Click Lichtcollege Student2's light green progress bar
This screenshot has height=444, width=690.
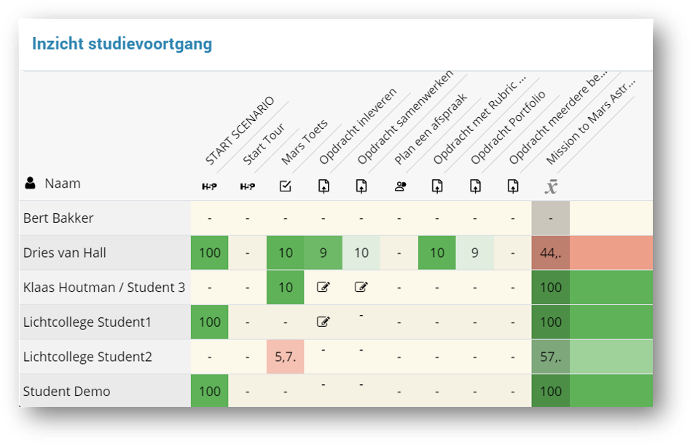click(x=610, y=357)
